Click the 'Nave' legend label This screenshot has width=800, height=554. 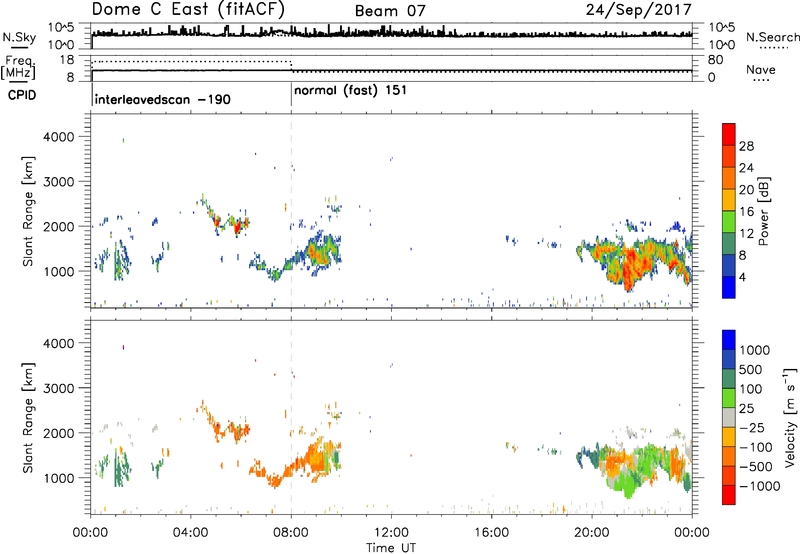(x=760, y=70)
